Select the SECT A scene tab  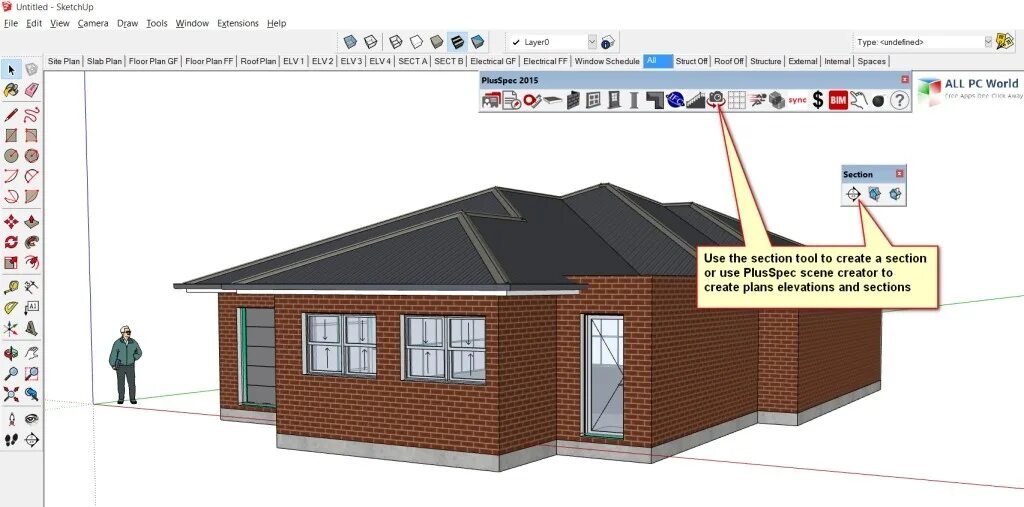click(413, 61)
